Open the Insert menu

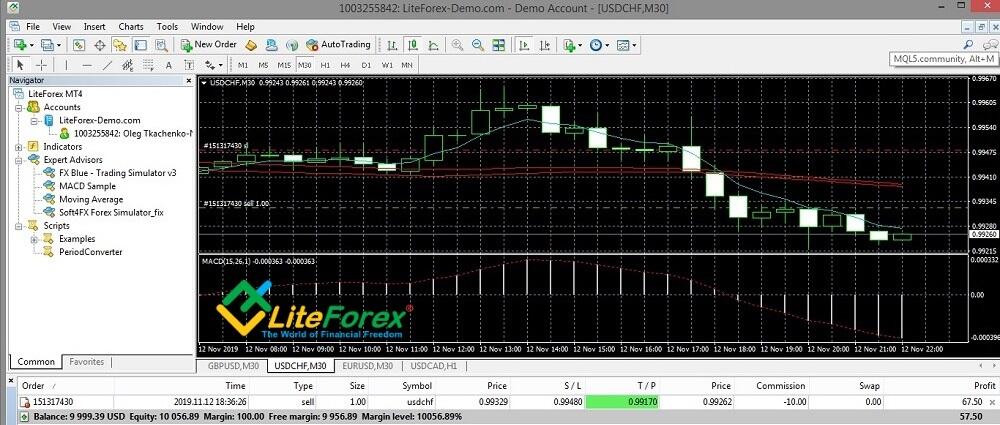(x=94, y=27)
